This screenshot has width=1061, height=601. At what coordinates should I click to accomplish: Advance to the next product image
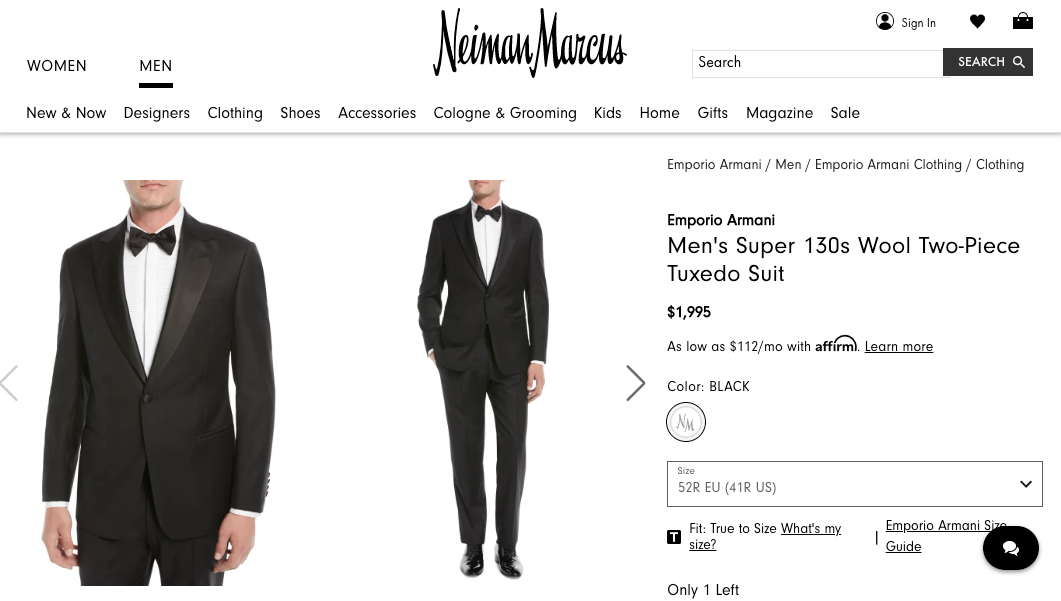point(636,383)
